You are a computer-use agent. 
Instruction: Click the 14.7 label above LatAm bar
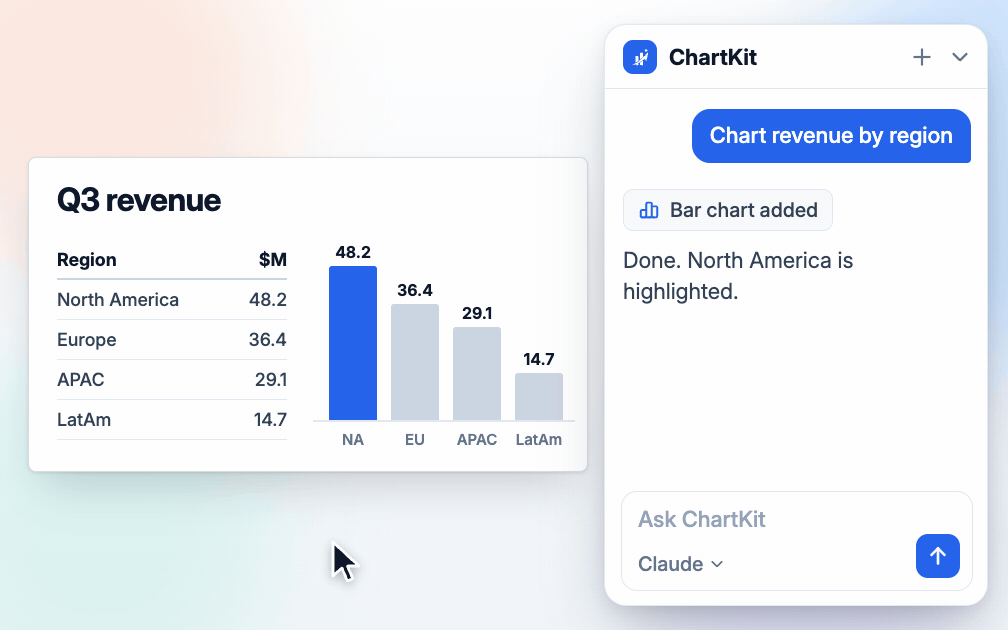539,359
